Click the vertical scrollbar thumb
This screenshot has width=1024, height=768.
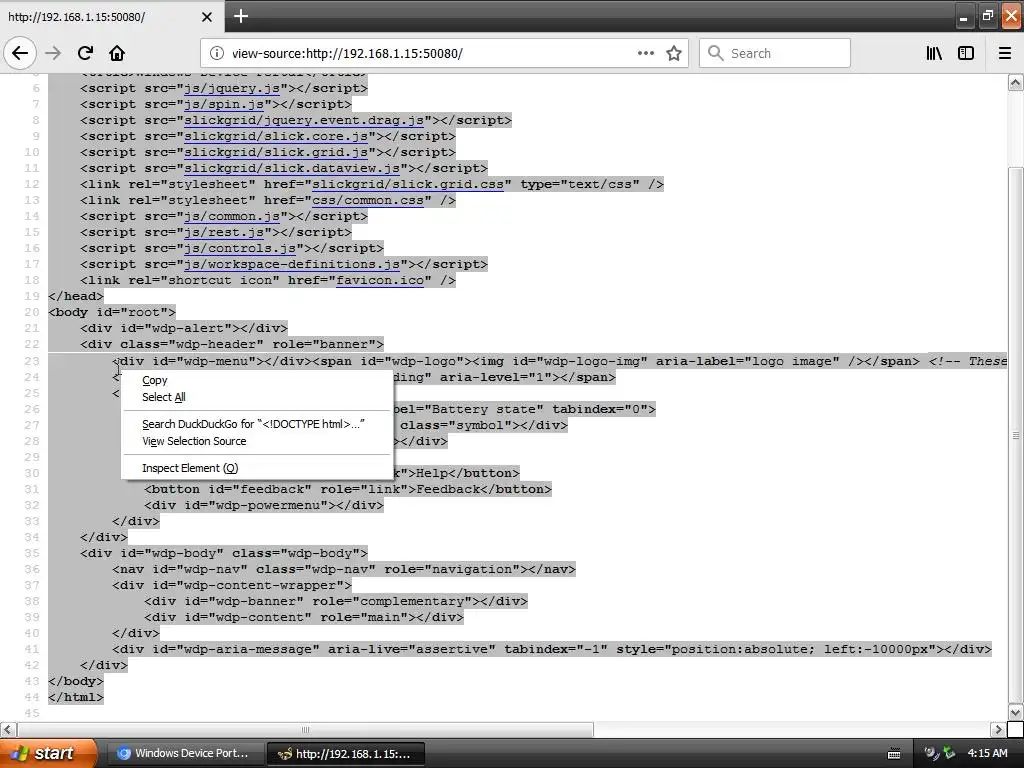pos(1016,436)
